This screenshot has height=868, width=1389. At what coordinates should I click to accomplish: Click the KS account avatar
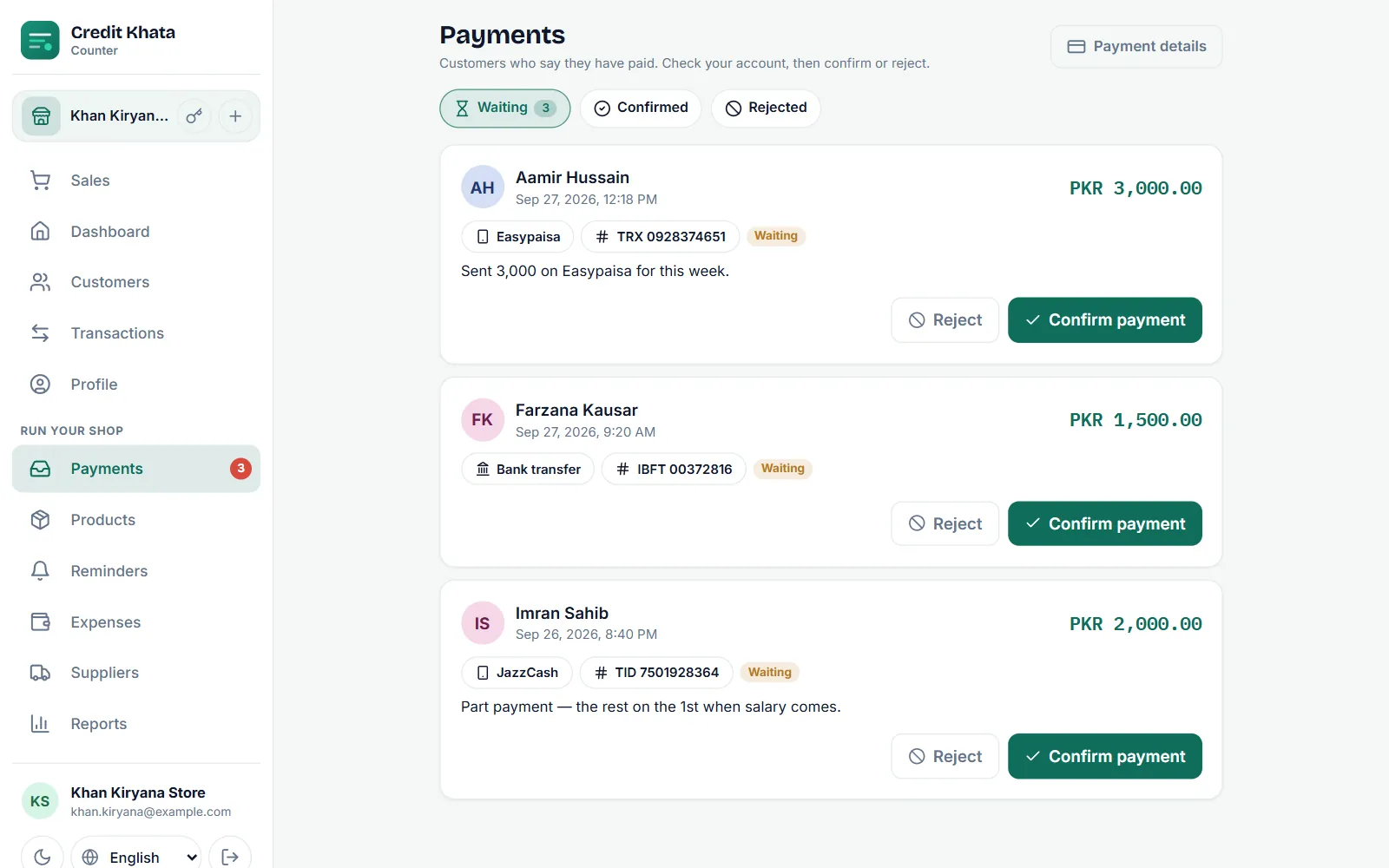tap(40, 801)
